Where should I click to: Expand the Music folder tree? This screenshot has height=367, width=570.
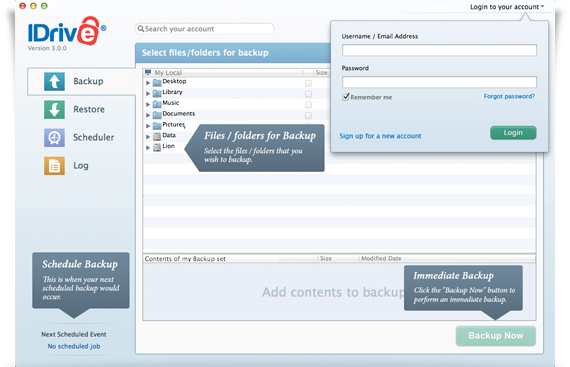pos(148,104)
